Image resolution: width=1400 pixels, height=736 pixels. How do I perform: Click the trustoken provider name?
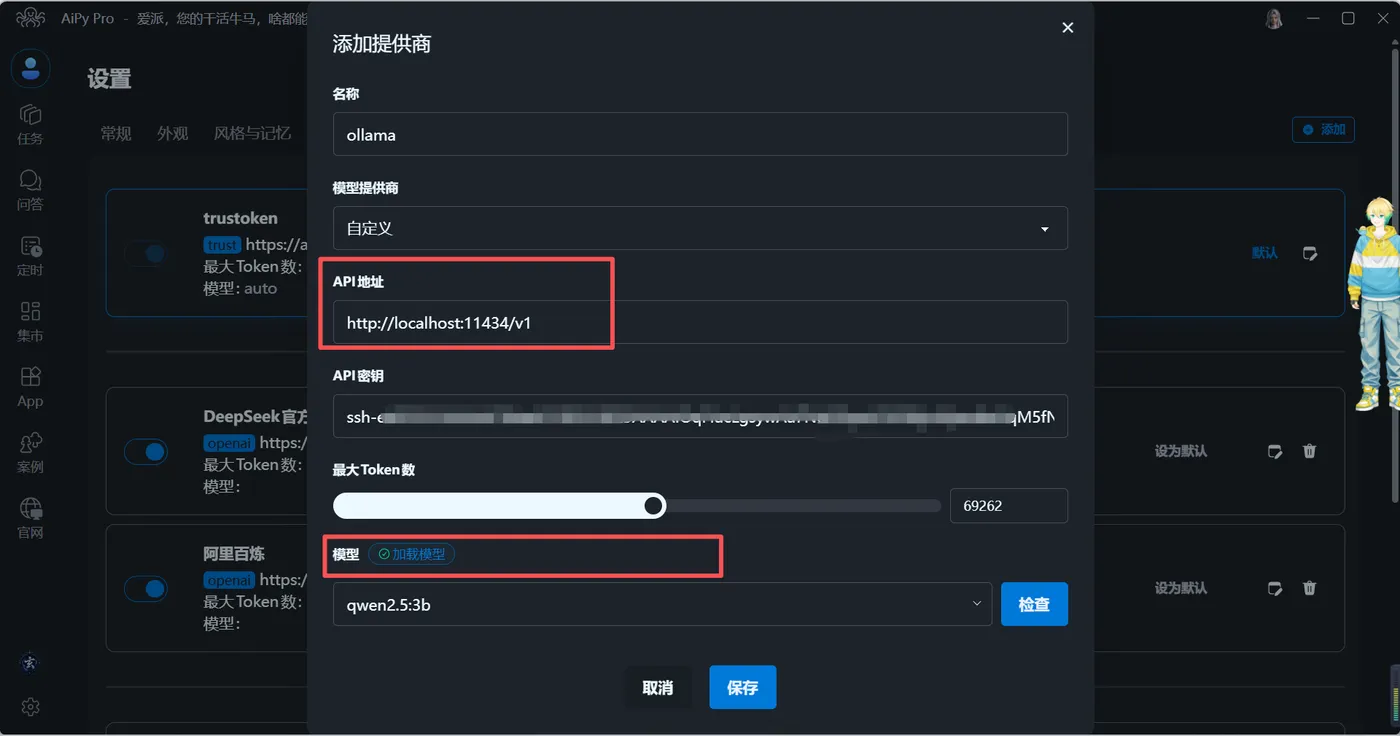point(241,218)
